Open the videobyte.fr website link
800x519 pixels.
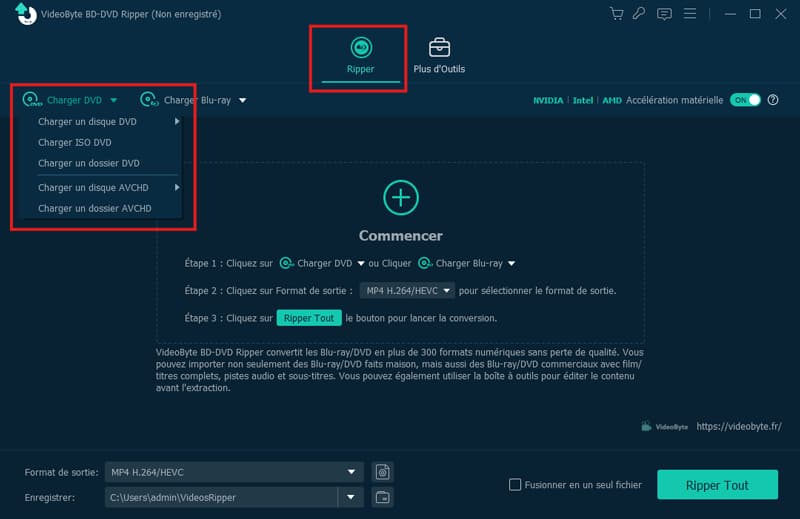pyautogui.click(x=739, y=426)
